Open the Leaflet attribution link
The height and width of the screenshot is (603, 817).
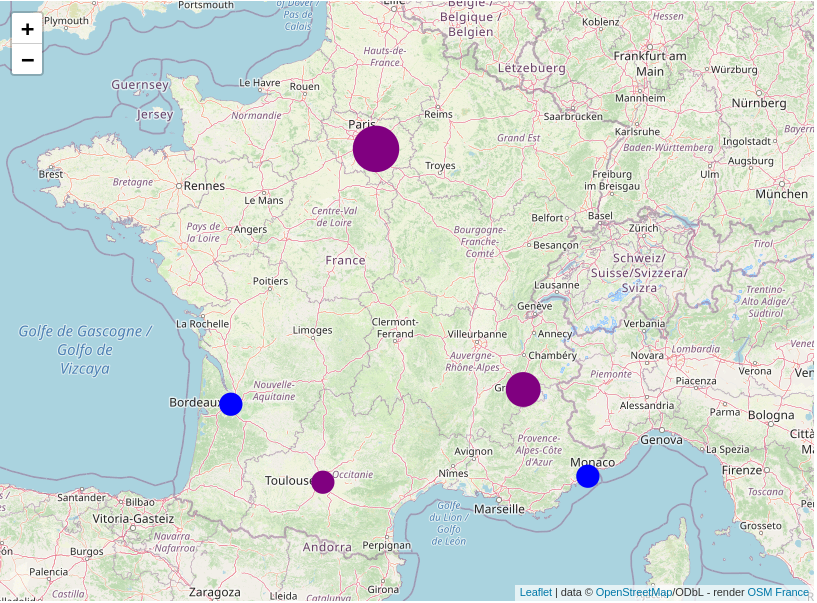coord(536,592)
